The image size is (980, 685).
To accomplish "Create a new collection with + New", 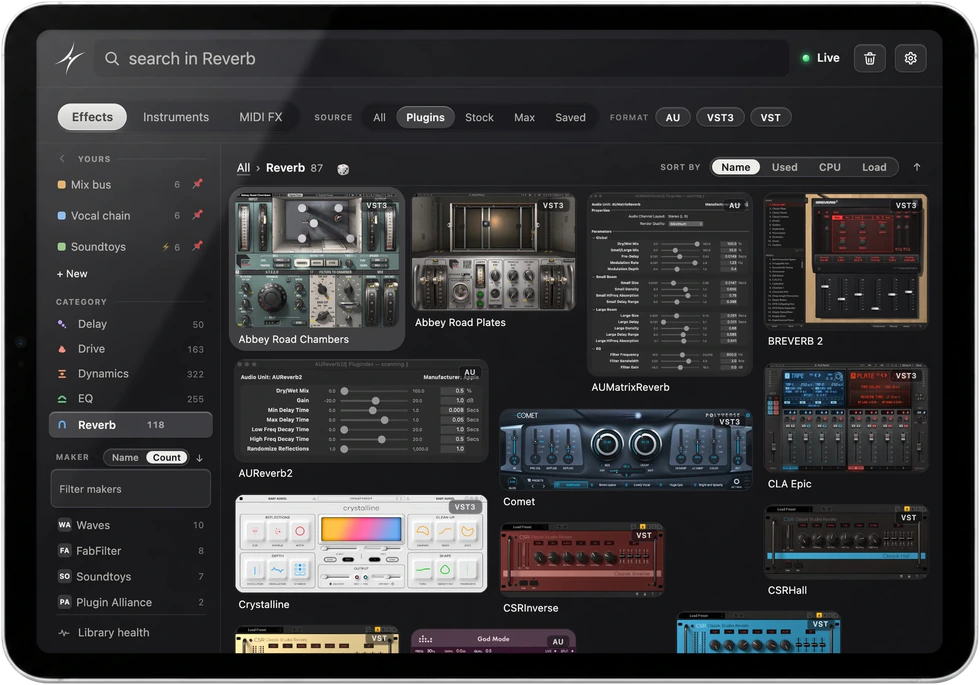I will 72,274.
